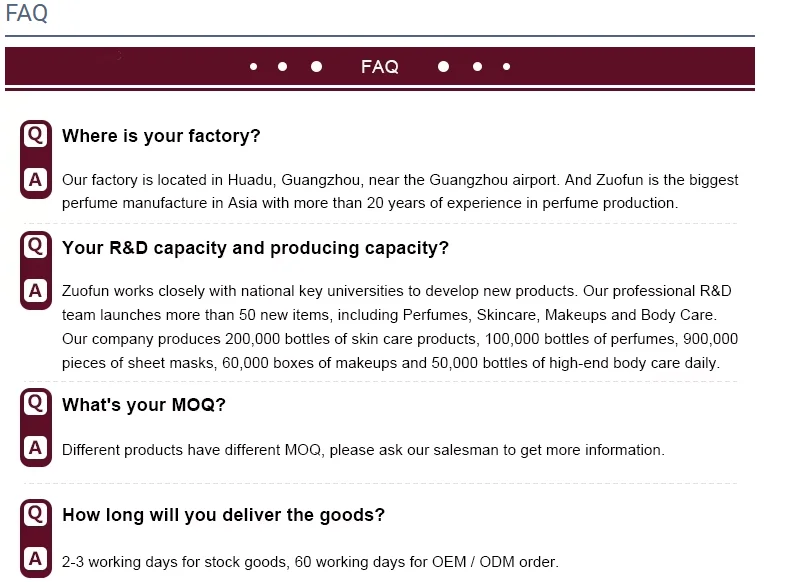Click the Q icon for the delivery time question
Screen dimensions: 789x582
[x=35, y=514]
